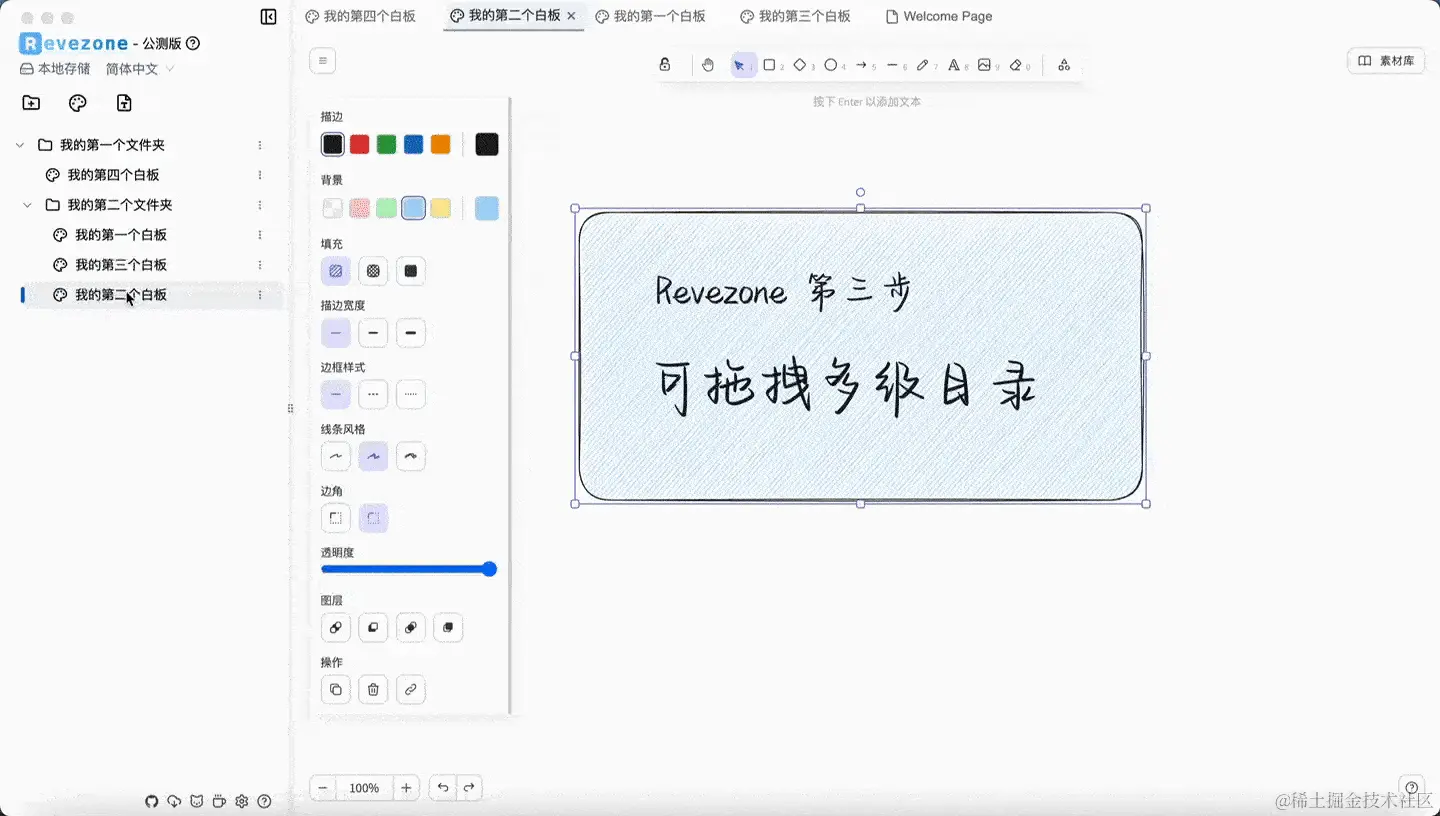Open more options for 我的第四个白板
The height and width of the screenshot is (816, 1440).
click(x=260, y=175)
